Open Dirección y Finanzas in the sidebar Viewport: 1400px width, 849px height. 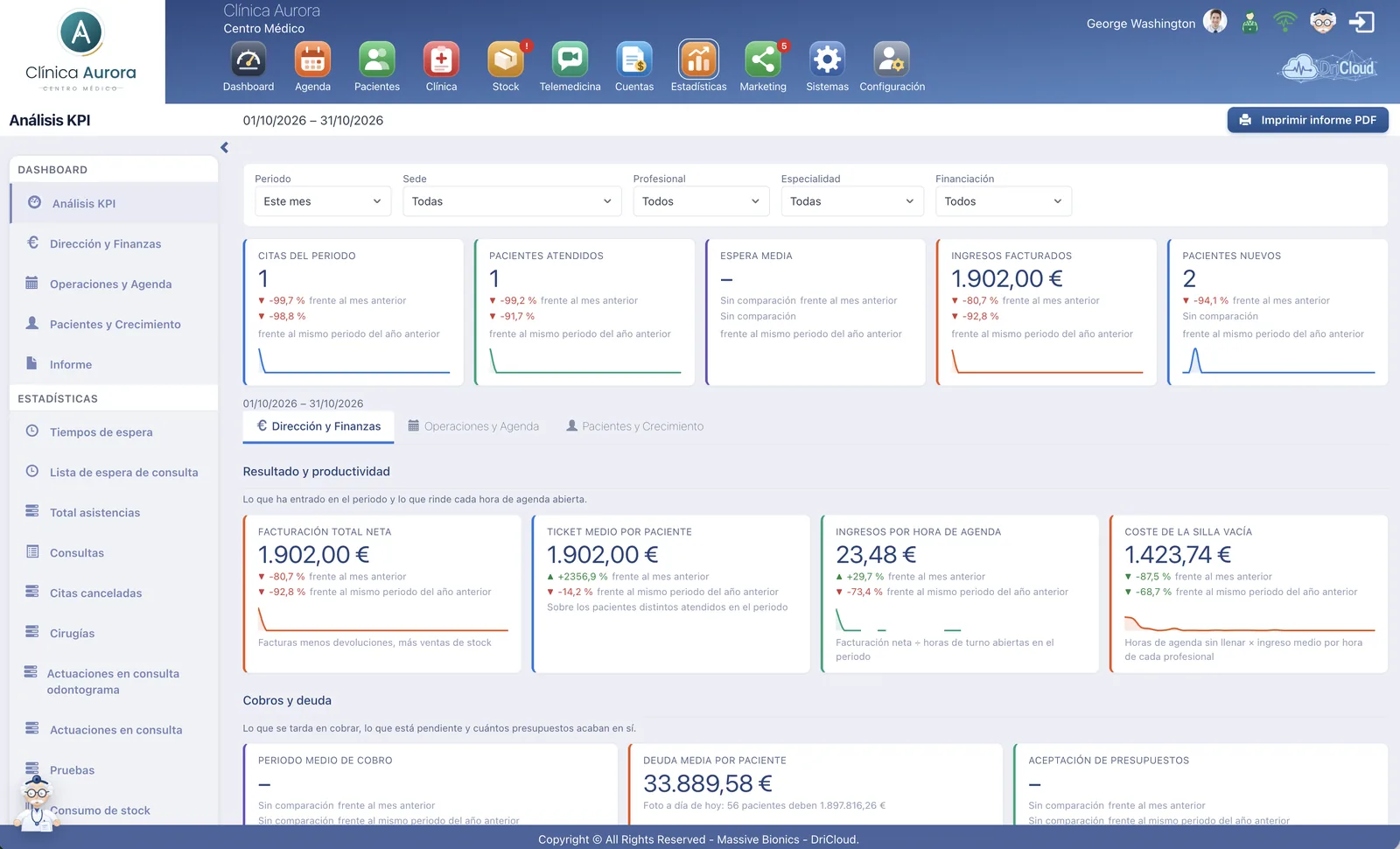[x=114, y=243]
